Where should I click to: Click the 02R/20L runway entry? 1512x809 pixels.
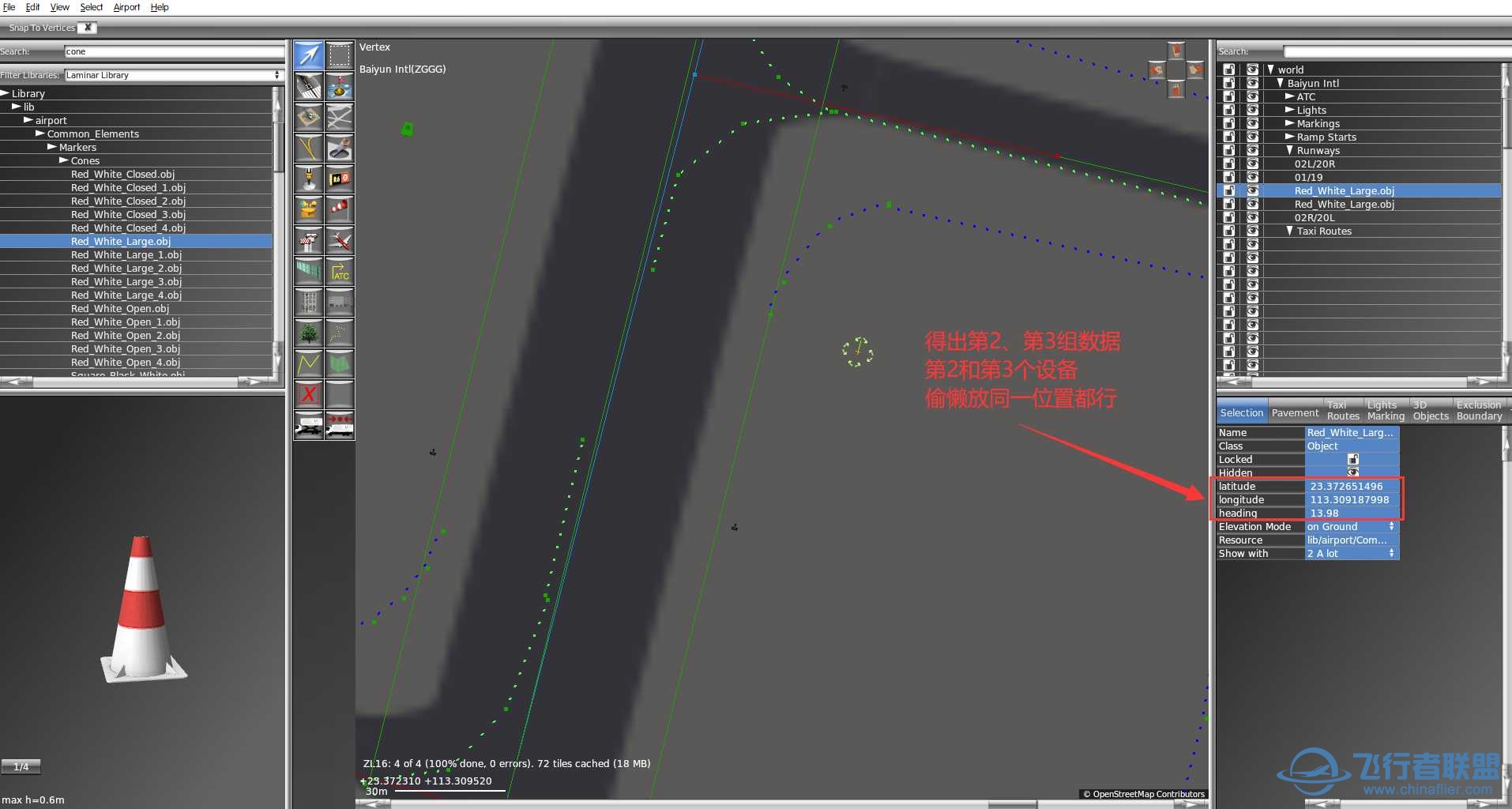pyautogui.click(x=1314, y=217)
